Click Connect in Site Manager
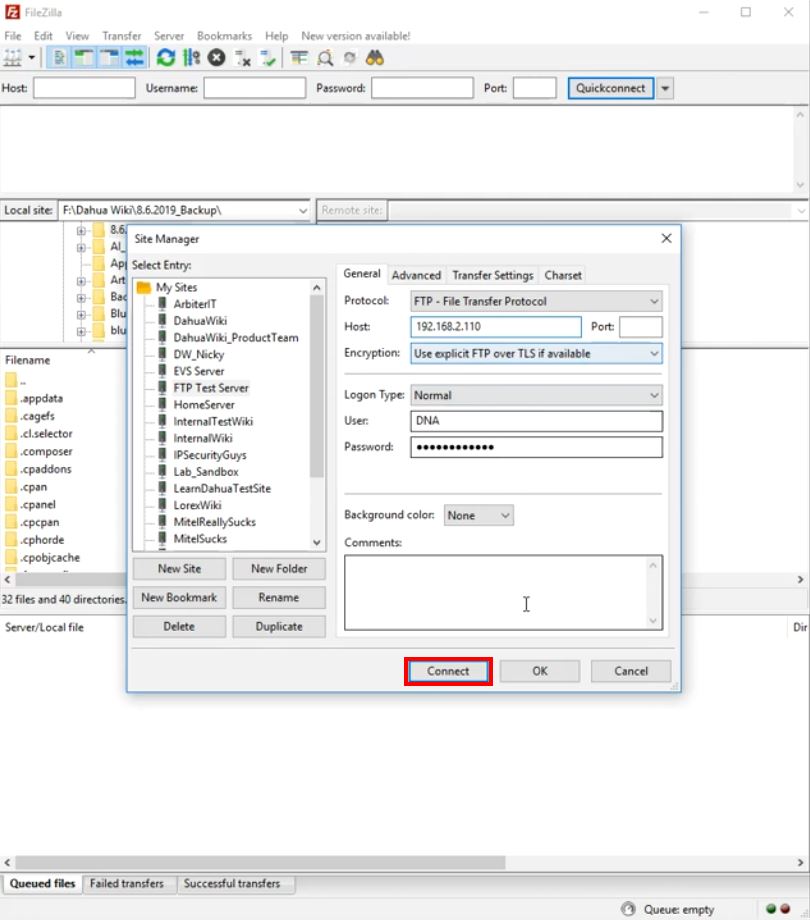Screen dimensions: 810x920 pyautogui.click(x=448, y=671)
